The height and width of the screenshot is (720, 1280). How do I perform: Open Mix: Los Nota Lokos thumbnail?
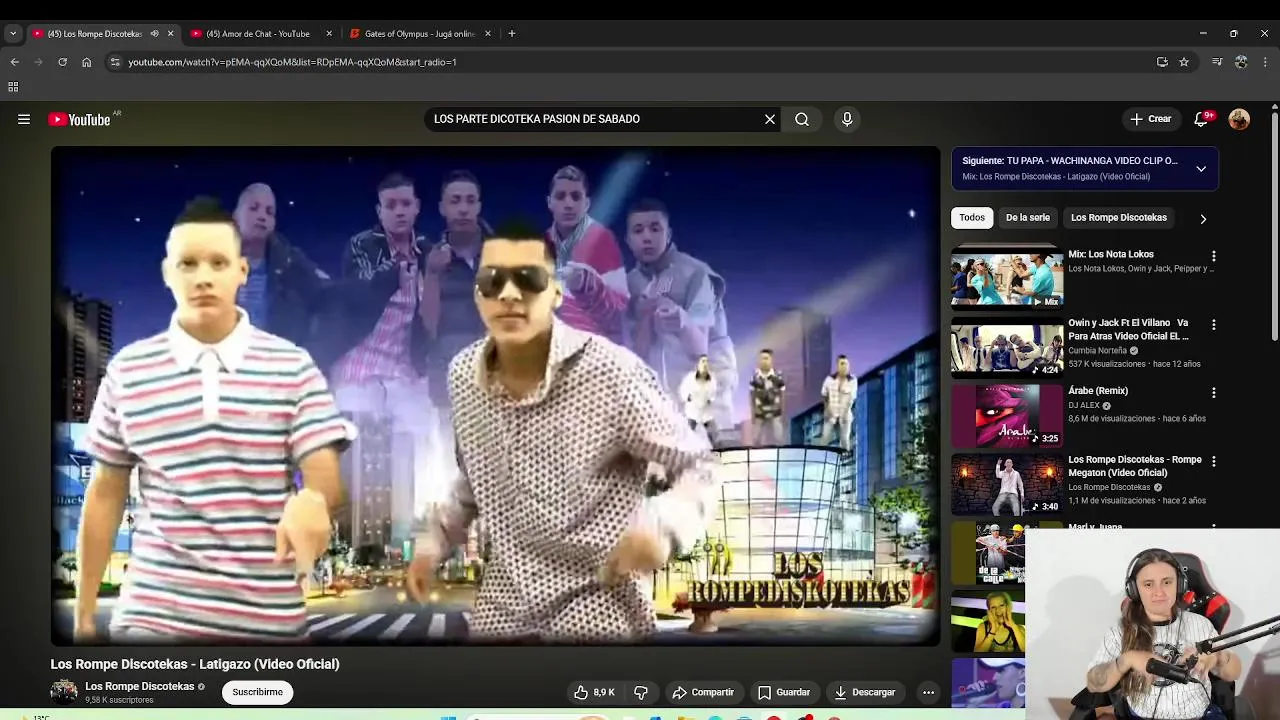pos(1007,277)
